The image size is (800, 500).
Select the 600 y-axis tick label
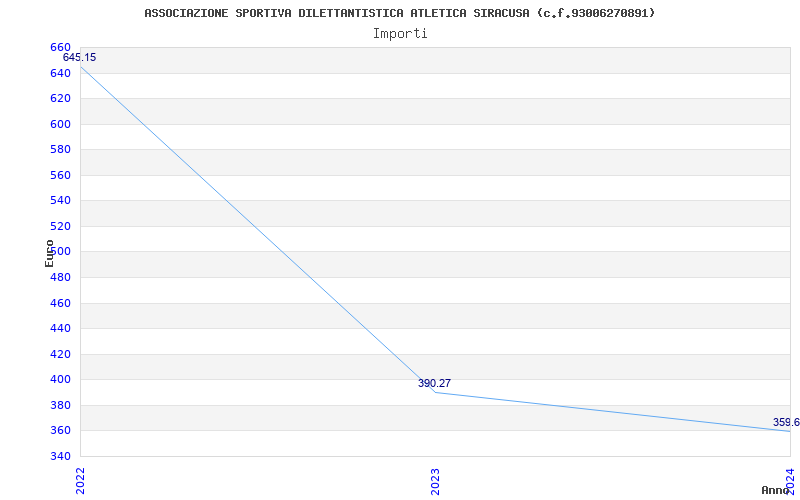click(60, 124)
